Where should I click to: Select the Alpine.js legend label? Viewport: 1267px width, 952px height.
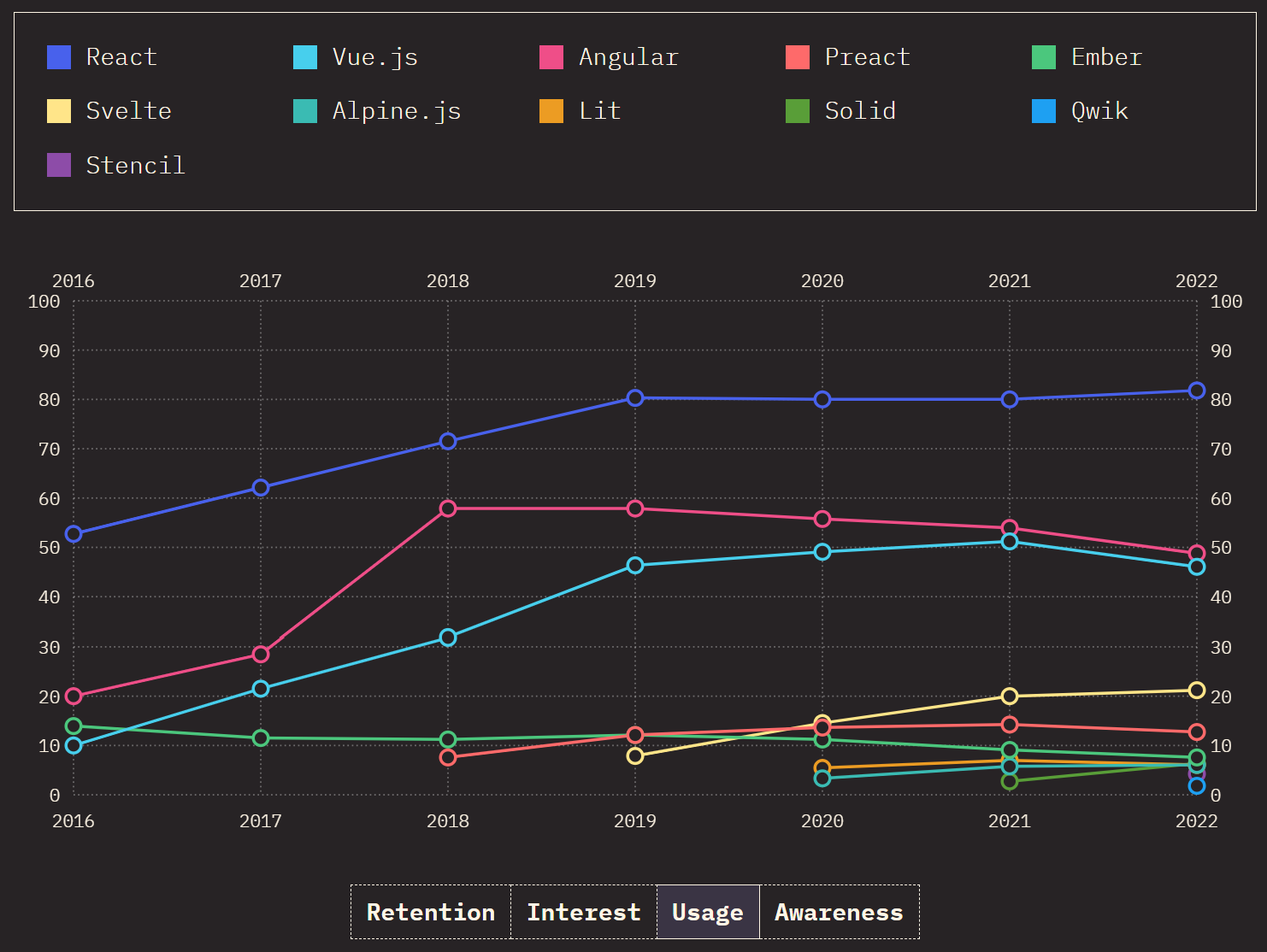coord(397,111)
